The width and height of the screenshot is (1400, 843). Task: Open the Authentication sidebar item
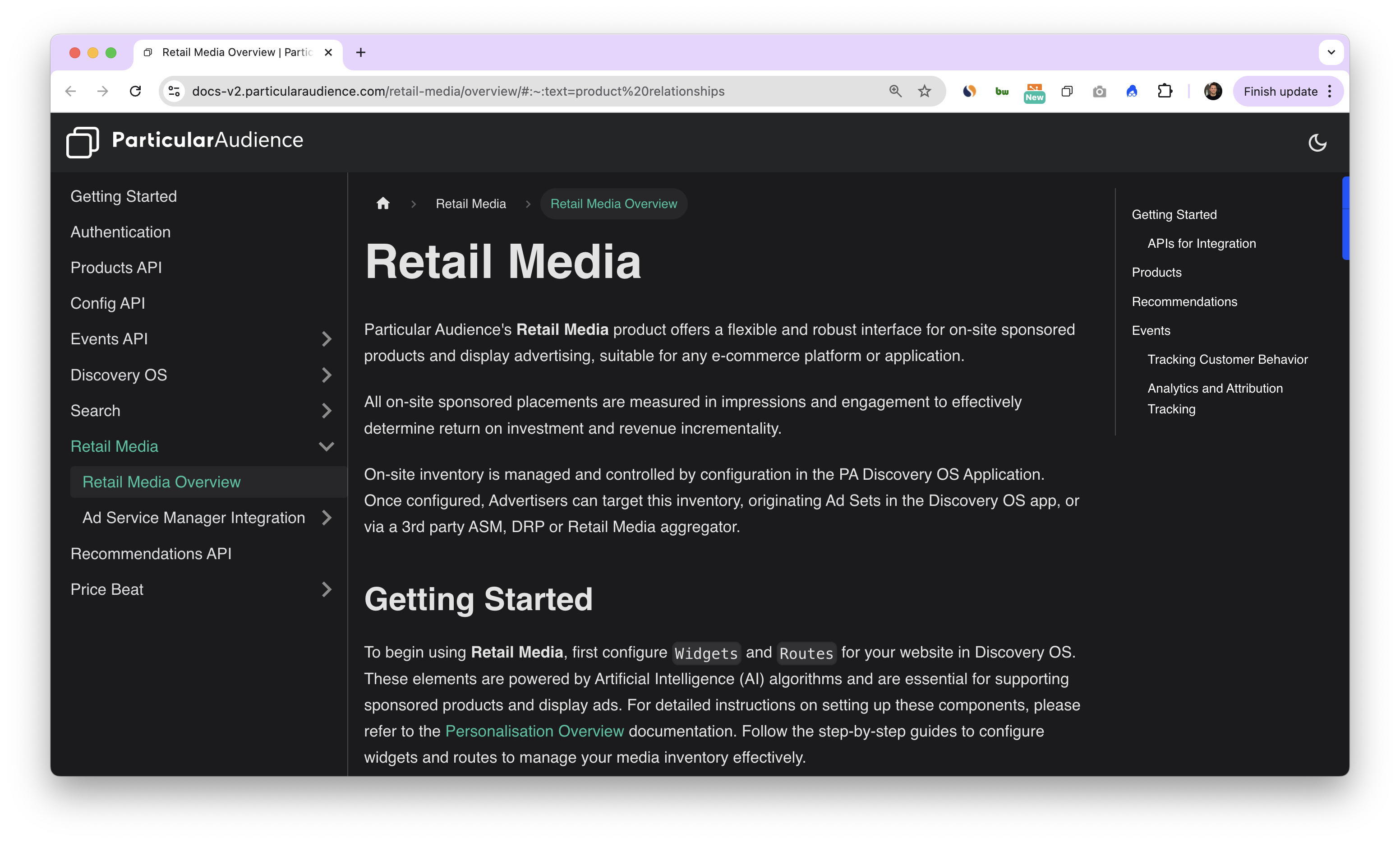pos(120,232)
